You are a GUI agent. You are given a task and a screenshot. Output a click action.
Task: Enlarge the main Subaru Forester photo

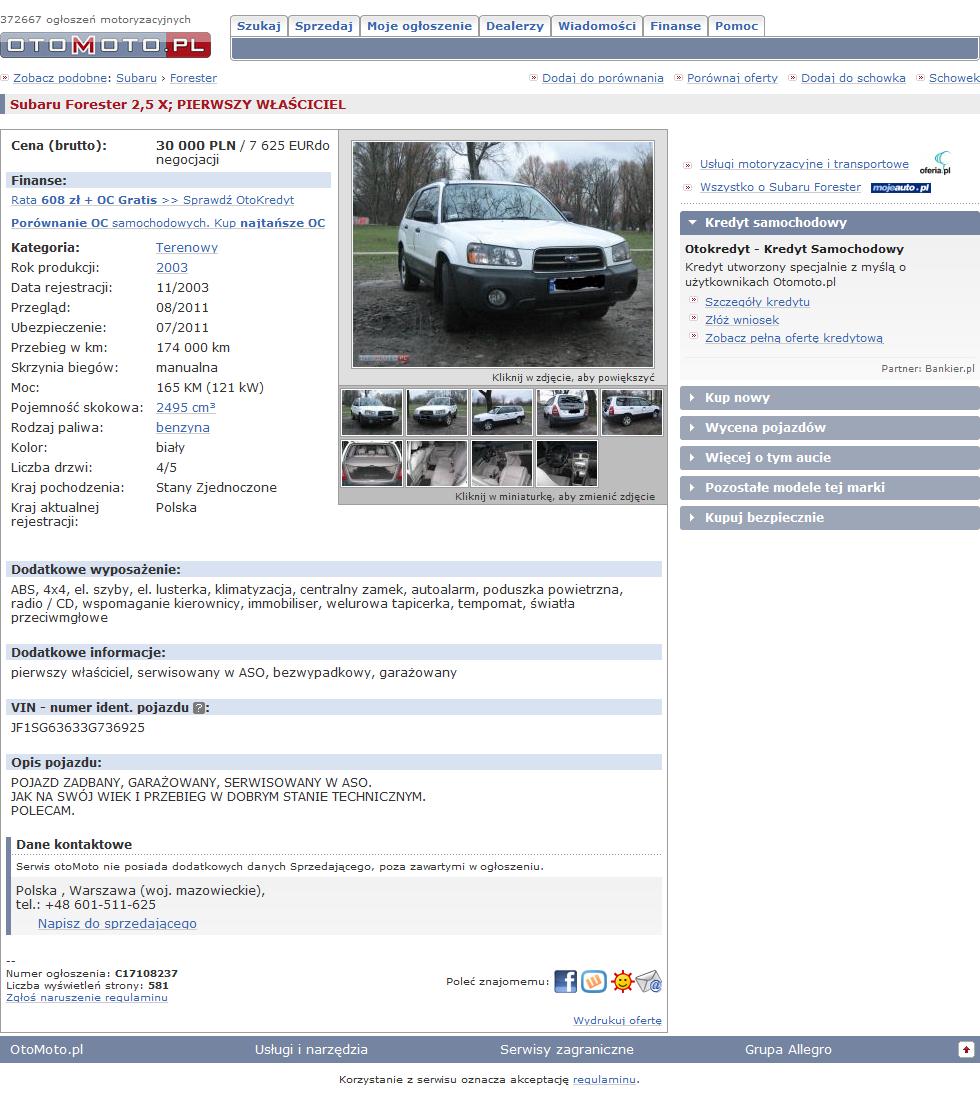pos(503,254)
